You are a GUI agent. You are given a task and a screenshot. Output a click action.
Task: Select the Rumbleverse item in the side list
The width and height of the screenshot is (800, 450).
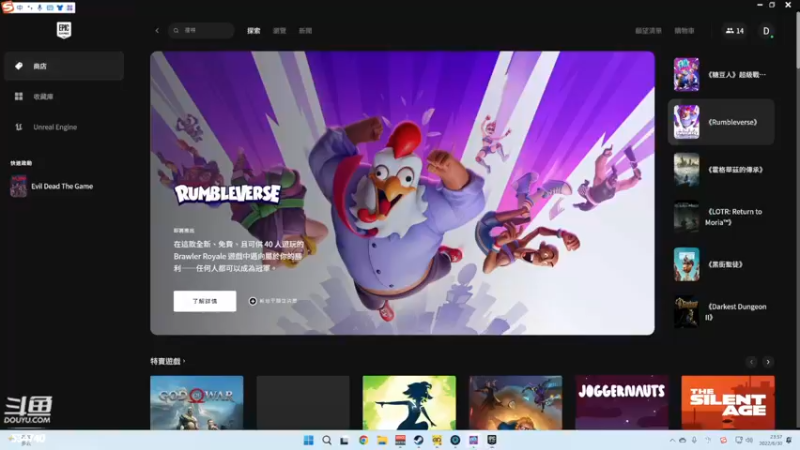pyautogui.click(x=721, y=122)
